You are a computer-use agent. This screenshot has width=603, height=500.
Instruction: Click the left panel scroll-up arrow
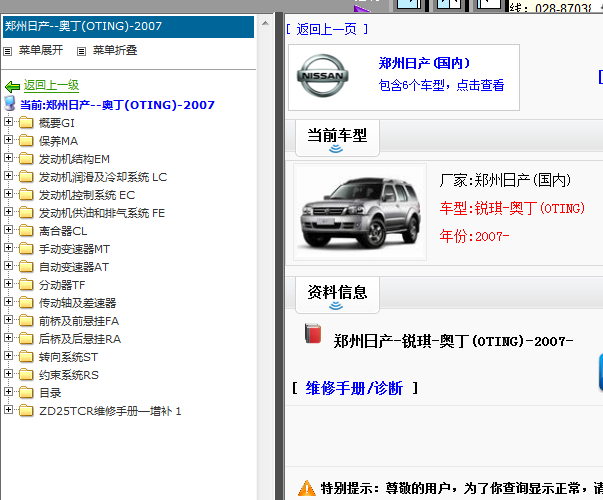click(265, 23)
